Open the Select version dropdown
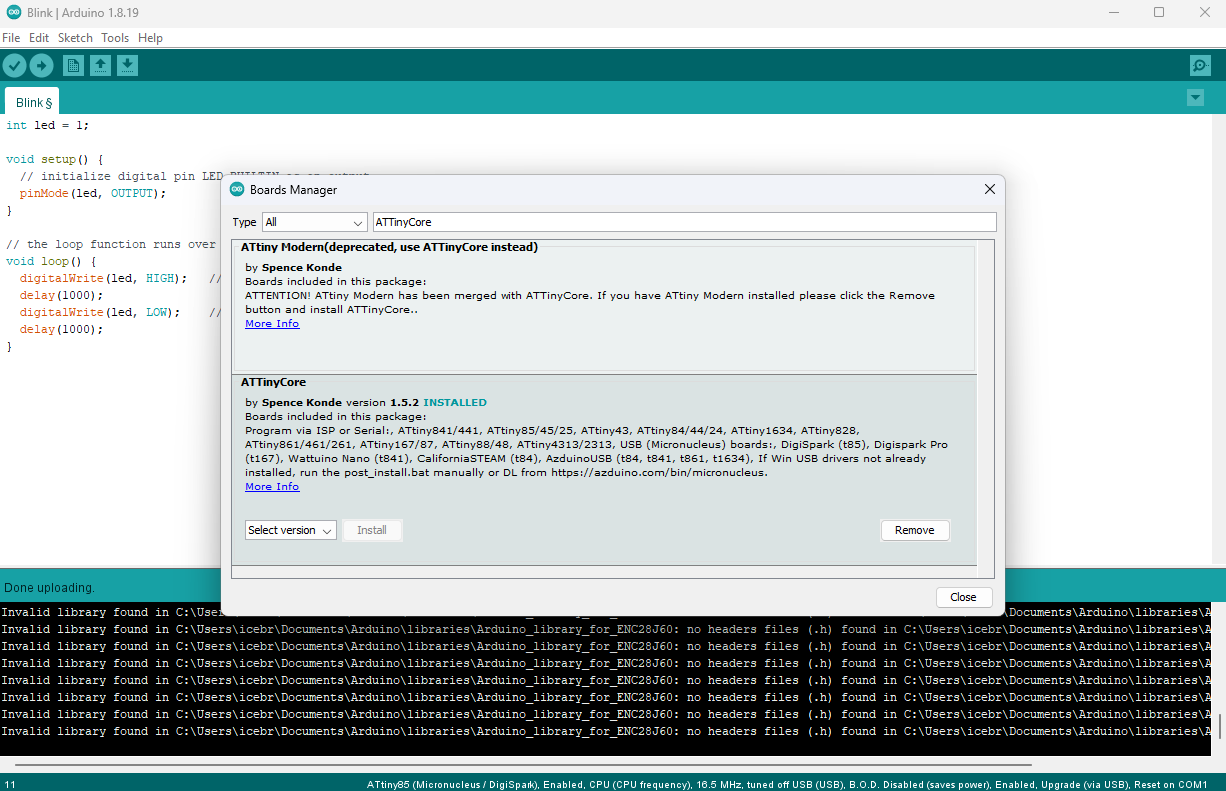This screenshot has height=791, width=1226. pyautogui.click(x=290, y=530)
